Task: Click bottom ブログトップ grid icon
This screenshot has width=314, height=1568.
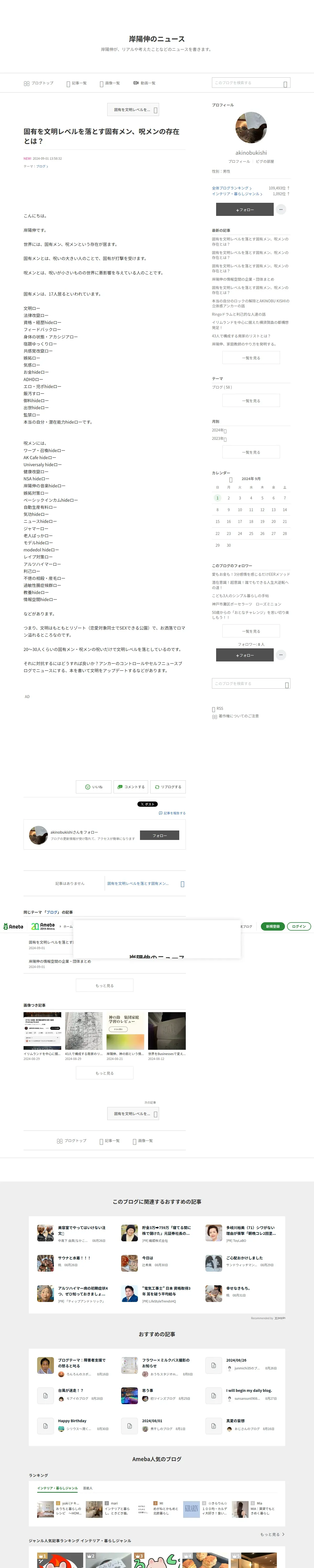Action: click(x=59, y=1141)
